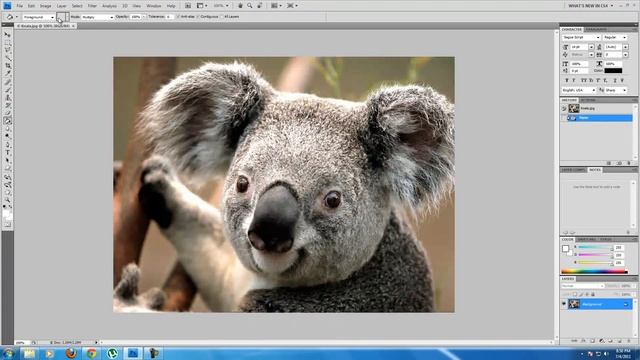Select the Eraser tool
The width and height of the screenshot is (640, 360).
point(7,113)
